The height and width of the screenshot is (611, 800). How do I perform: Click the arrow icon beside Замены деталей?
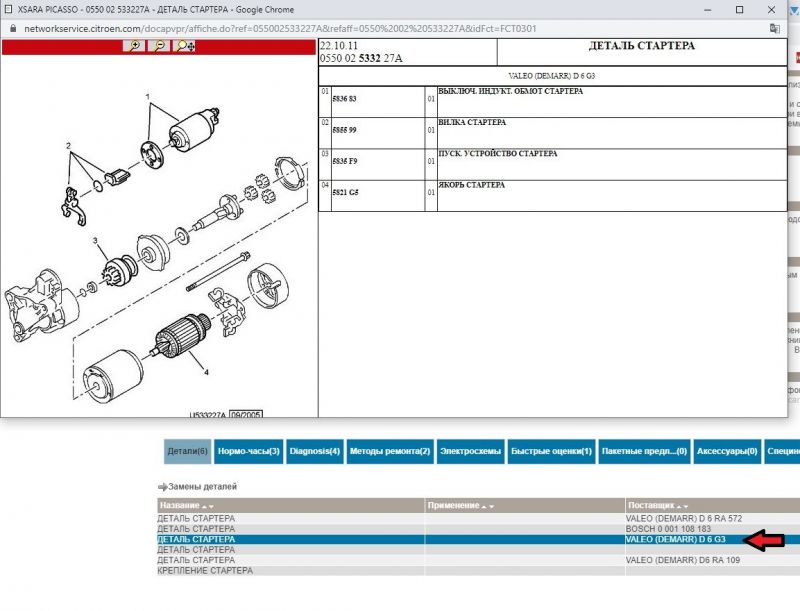pos(160,487)
